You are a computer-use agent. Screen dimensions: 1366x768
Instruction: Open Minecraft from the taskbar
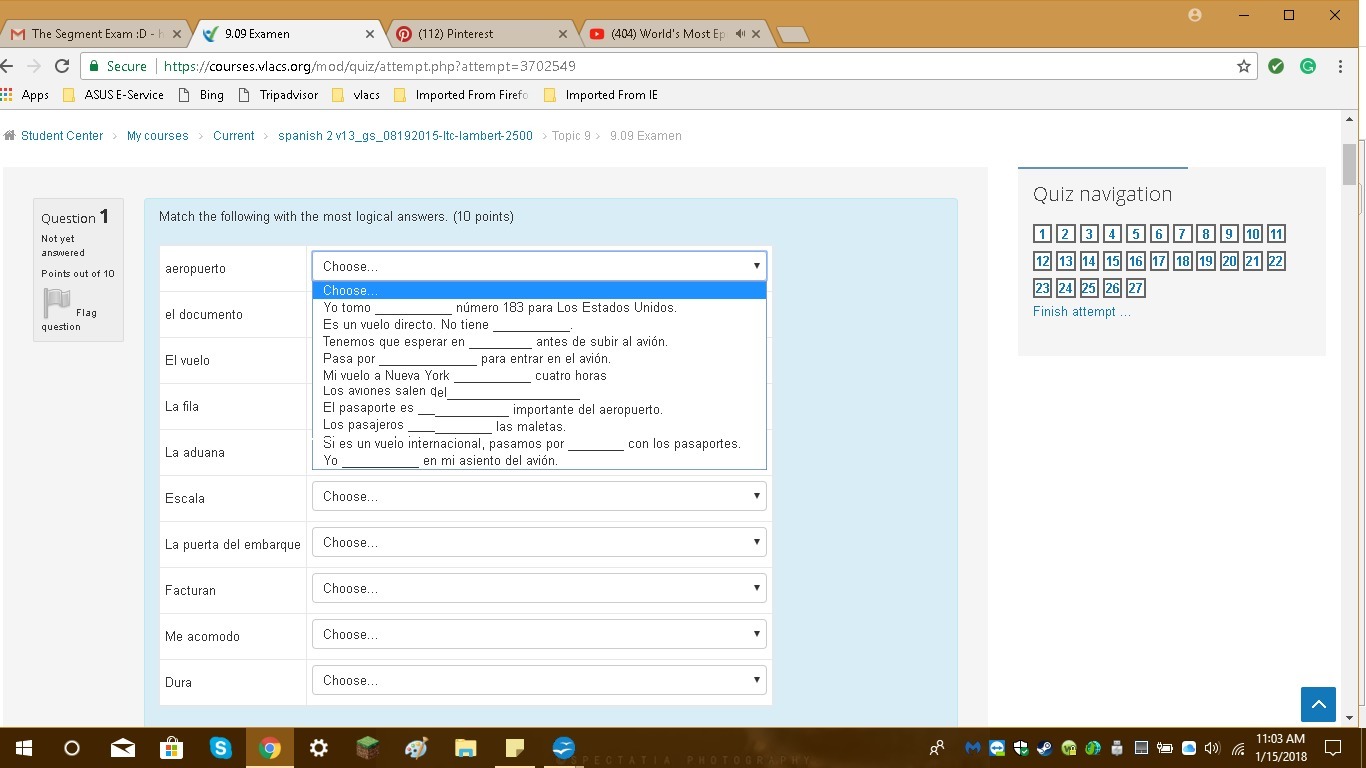367,748
